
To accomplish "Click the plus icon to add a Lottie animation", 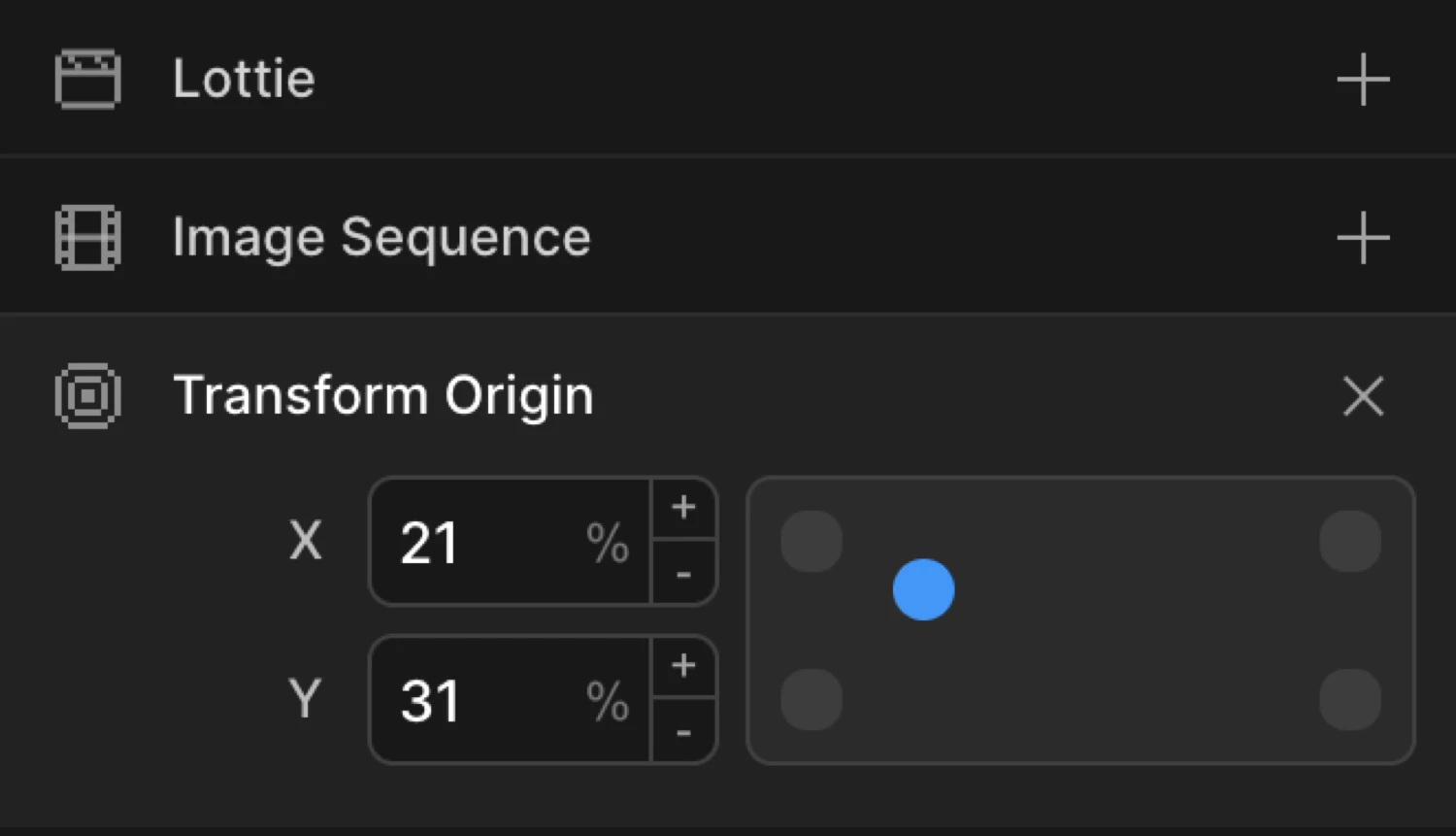I will [1363, 80].
